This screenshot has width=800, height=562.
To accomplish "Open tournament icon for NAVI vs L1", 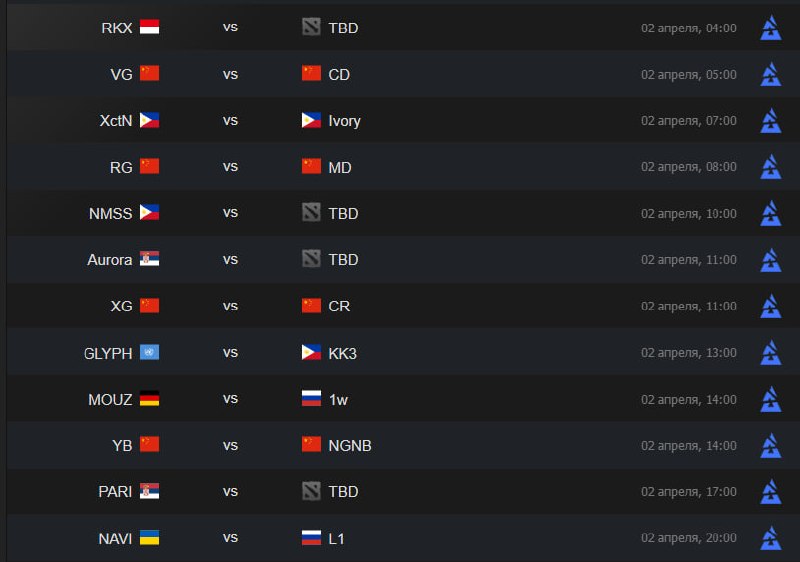I will (770, 538).
